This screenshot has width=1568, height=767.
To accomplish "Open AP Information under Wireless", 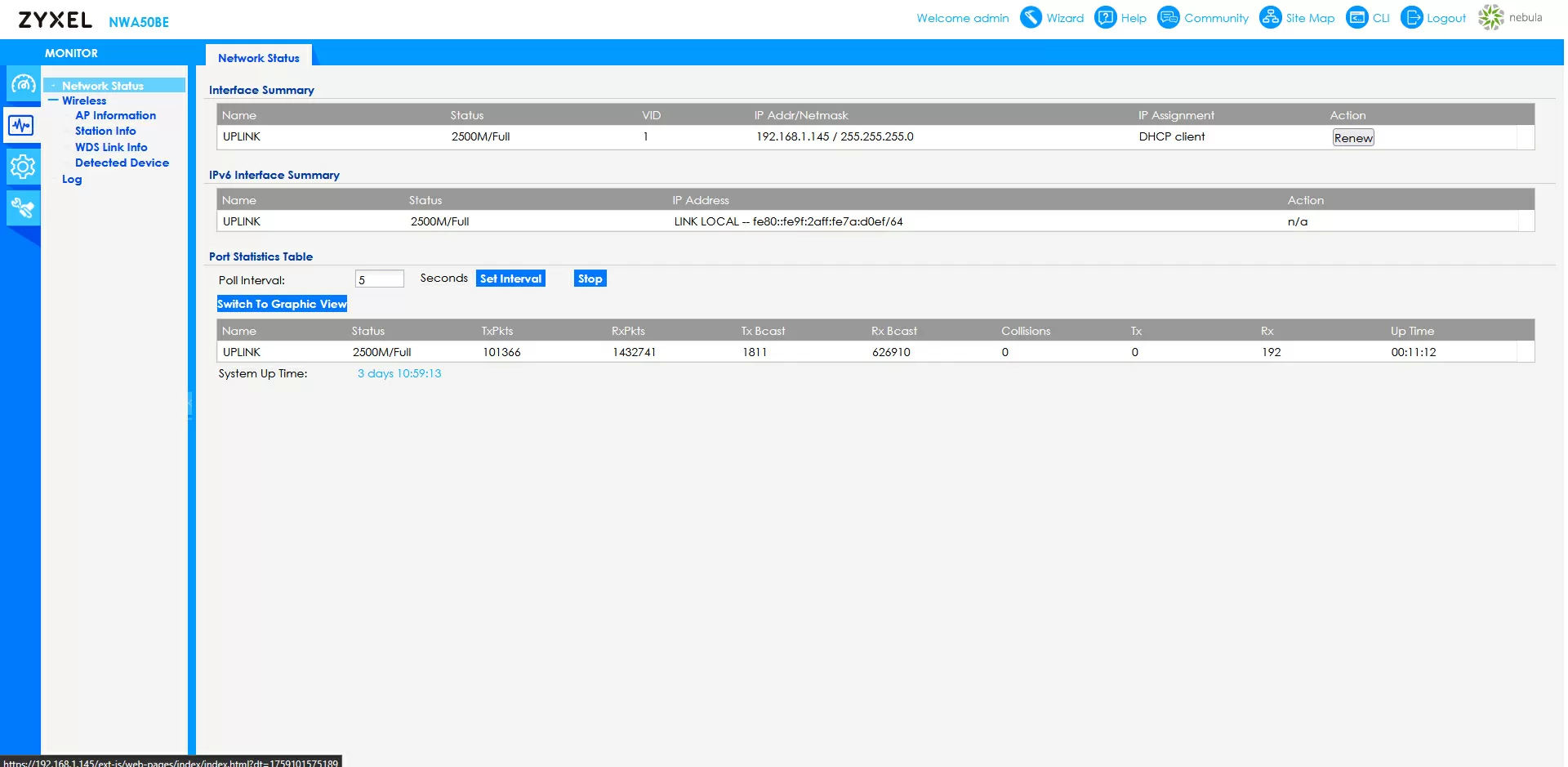I will click(115, 115).
